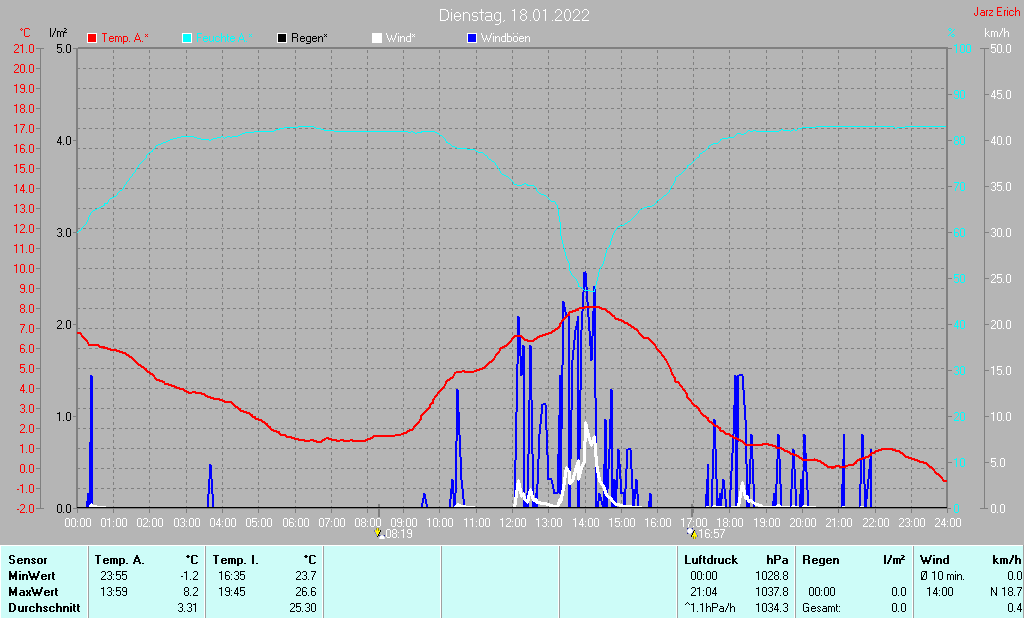1024x618 pixels.
Task: Click the 'Gesamt:' rain total label
Action: [x=822, y=608]
